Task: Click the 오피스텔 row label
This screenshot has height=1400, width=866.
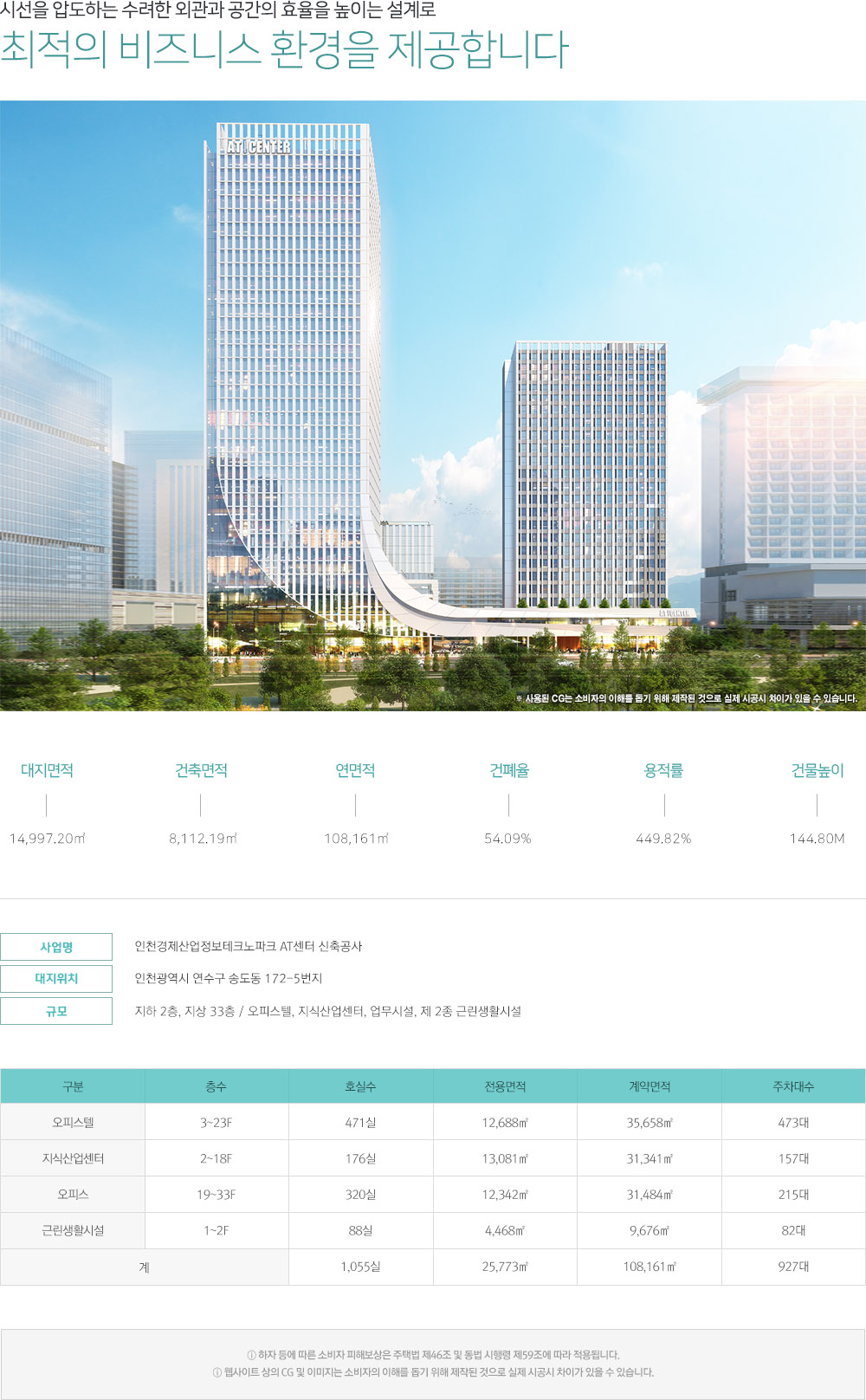Action: (73, 1123)
